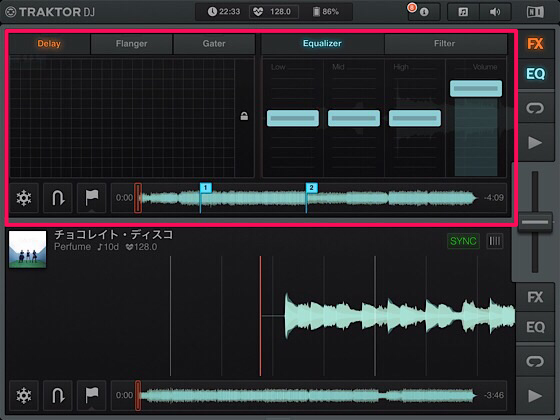The image size is (560, 420).
Task: Select the Delay effect tab
Action: click(49, 44)
